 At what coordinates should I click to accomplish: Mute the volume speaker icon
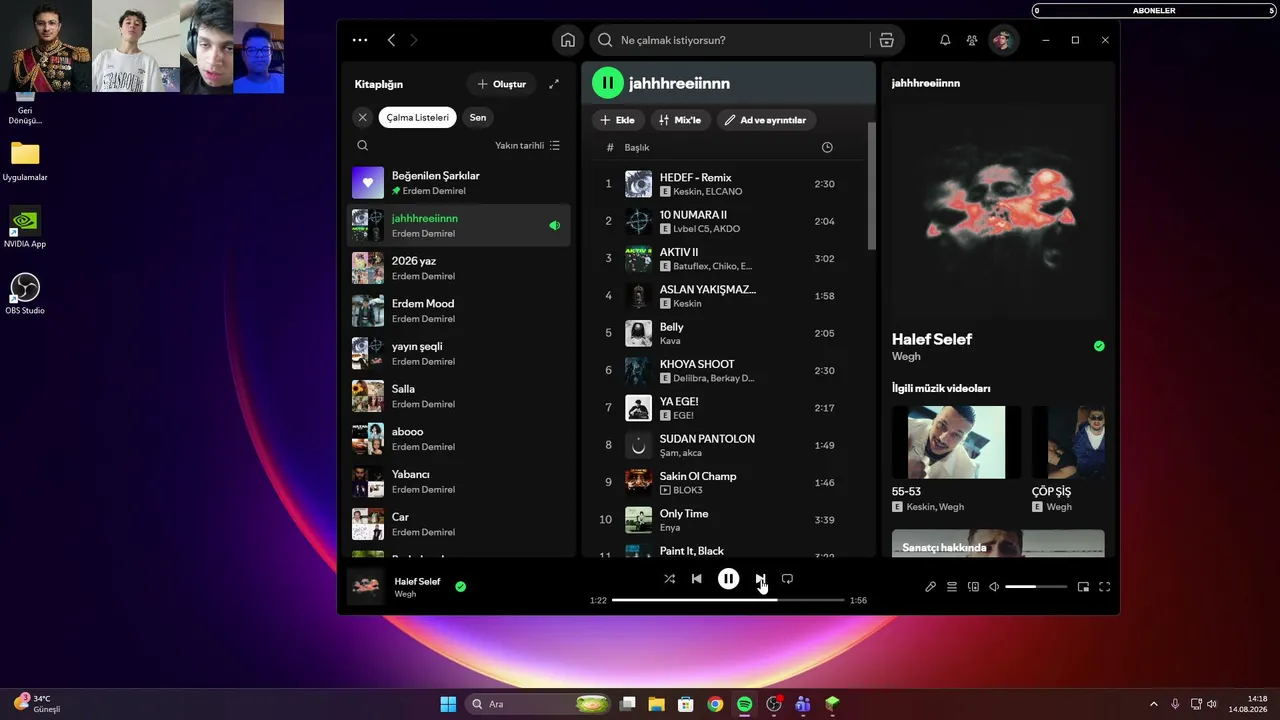994,587
